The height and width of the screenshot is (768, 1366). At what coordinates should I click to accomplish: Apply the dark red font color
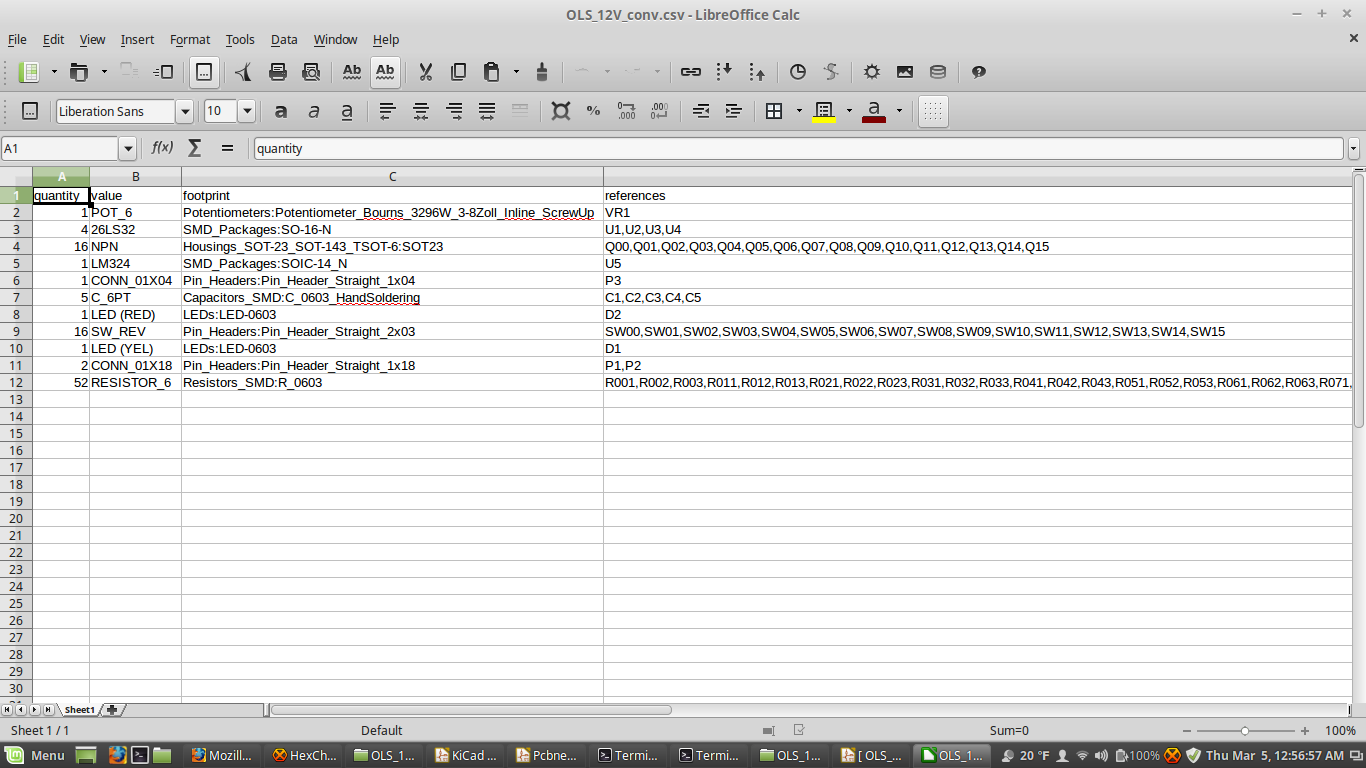pos(874,111)
